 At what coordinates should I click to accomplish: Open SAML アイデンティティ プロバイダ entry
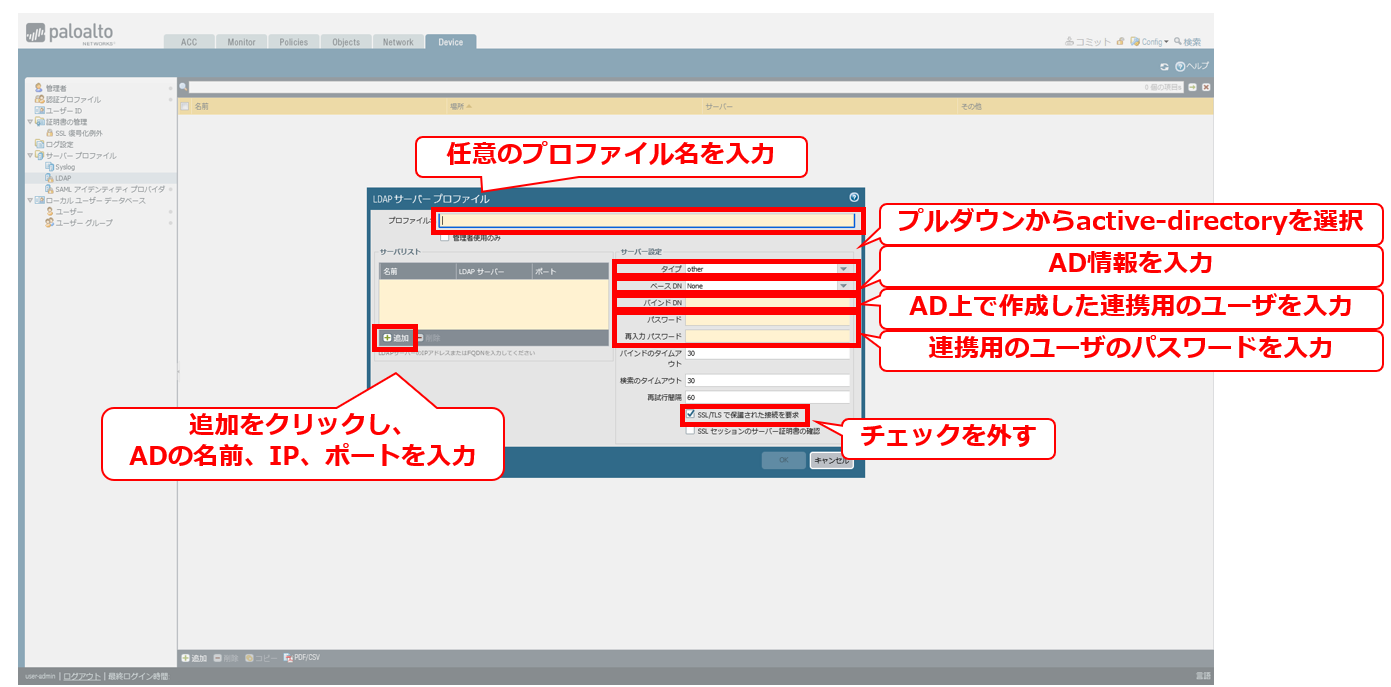110,189
